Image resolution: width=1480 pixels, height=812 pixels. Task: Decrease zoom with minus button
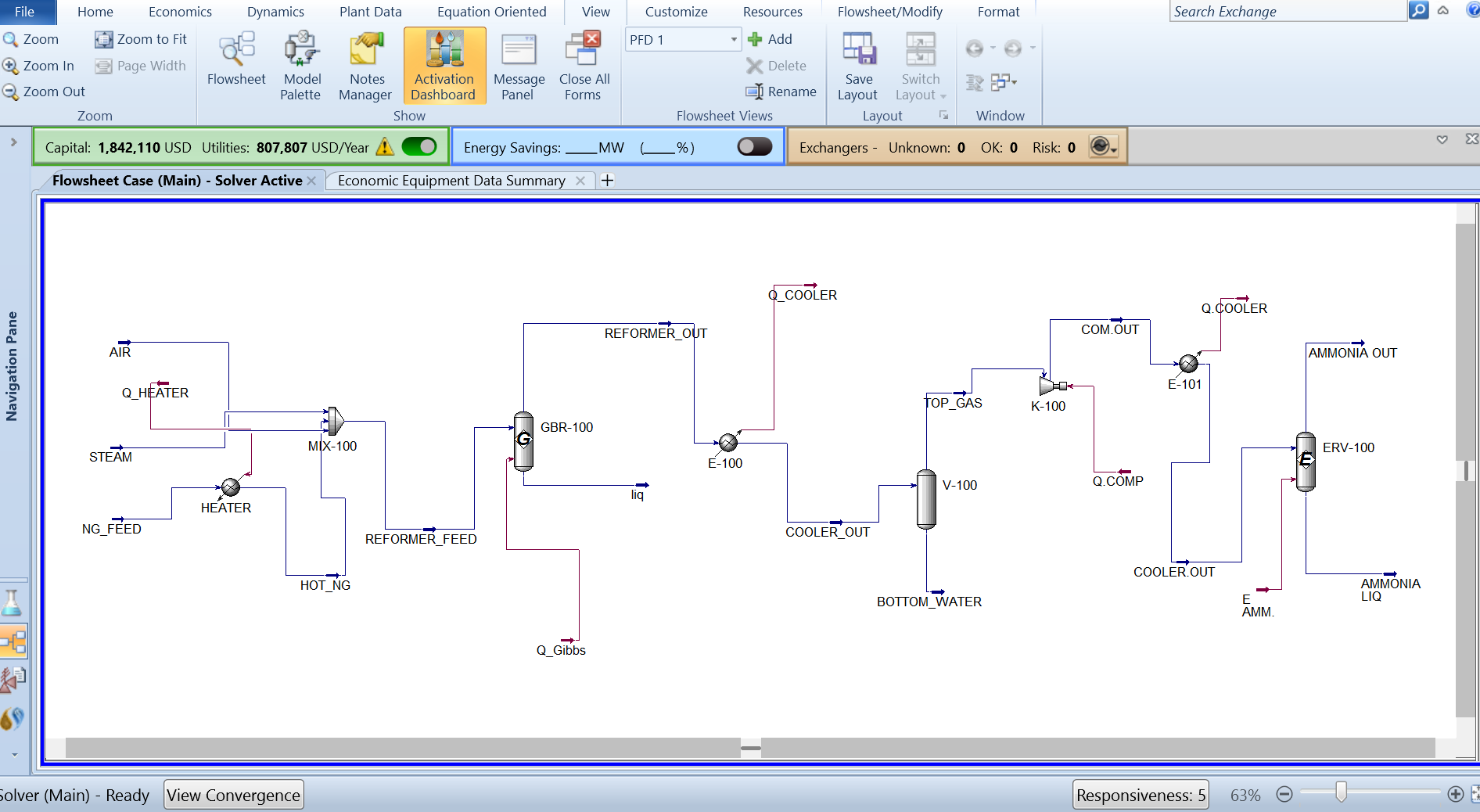[1284, 794]
